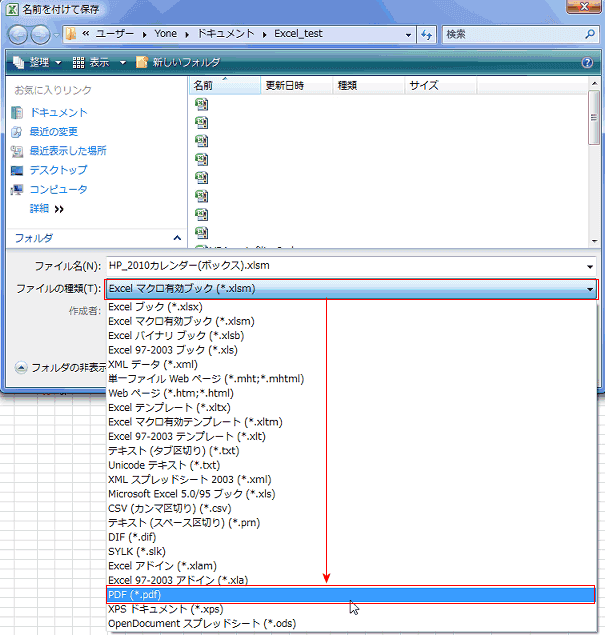Image resolution: width=605 pixels, height=635 pixels.
Task: Click the Back navigation arrow button
Action: pos(19,35)
